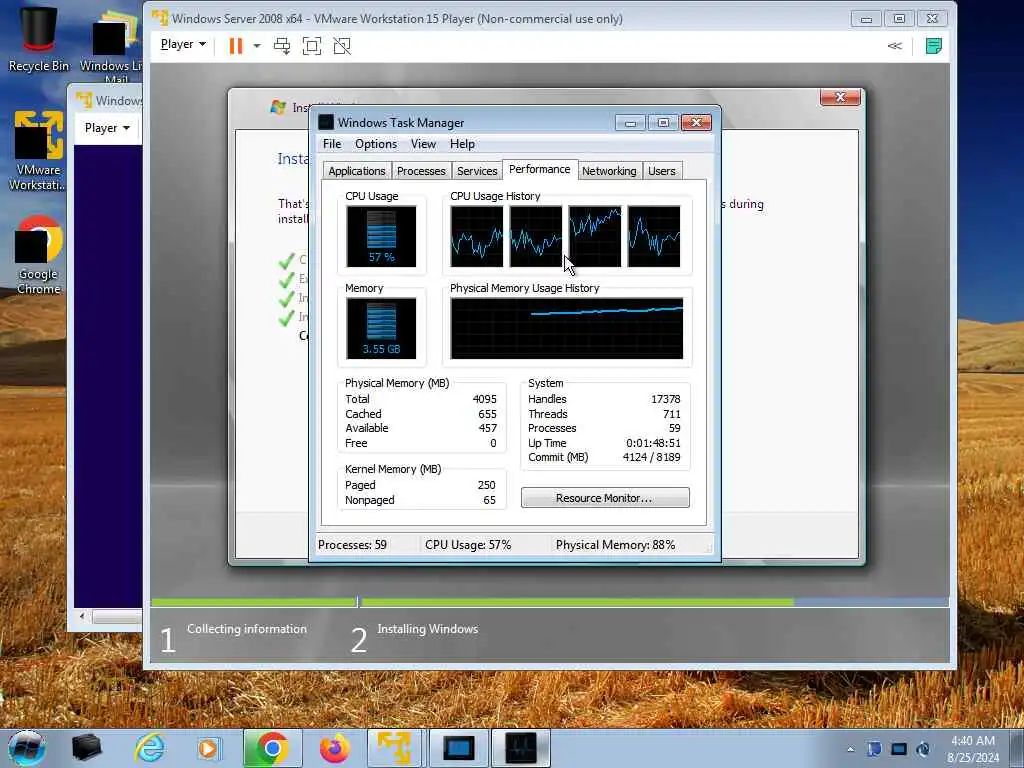
Task: Click the VMware Player title bar icon
Action: [x=160, y=18]
